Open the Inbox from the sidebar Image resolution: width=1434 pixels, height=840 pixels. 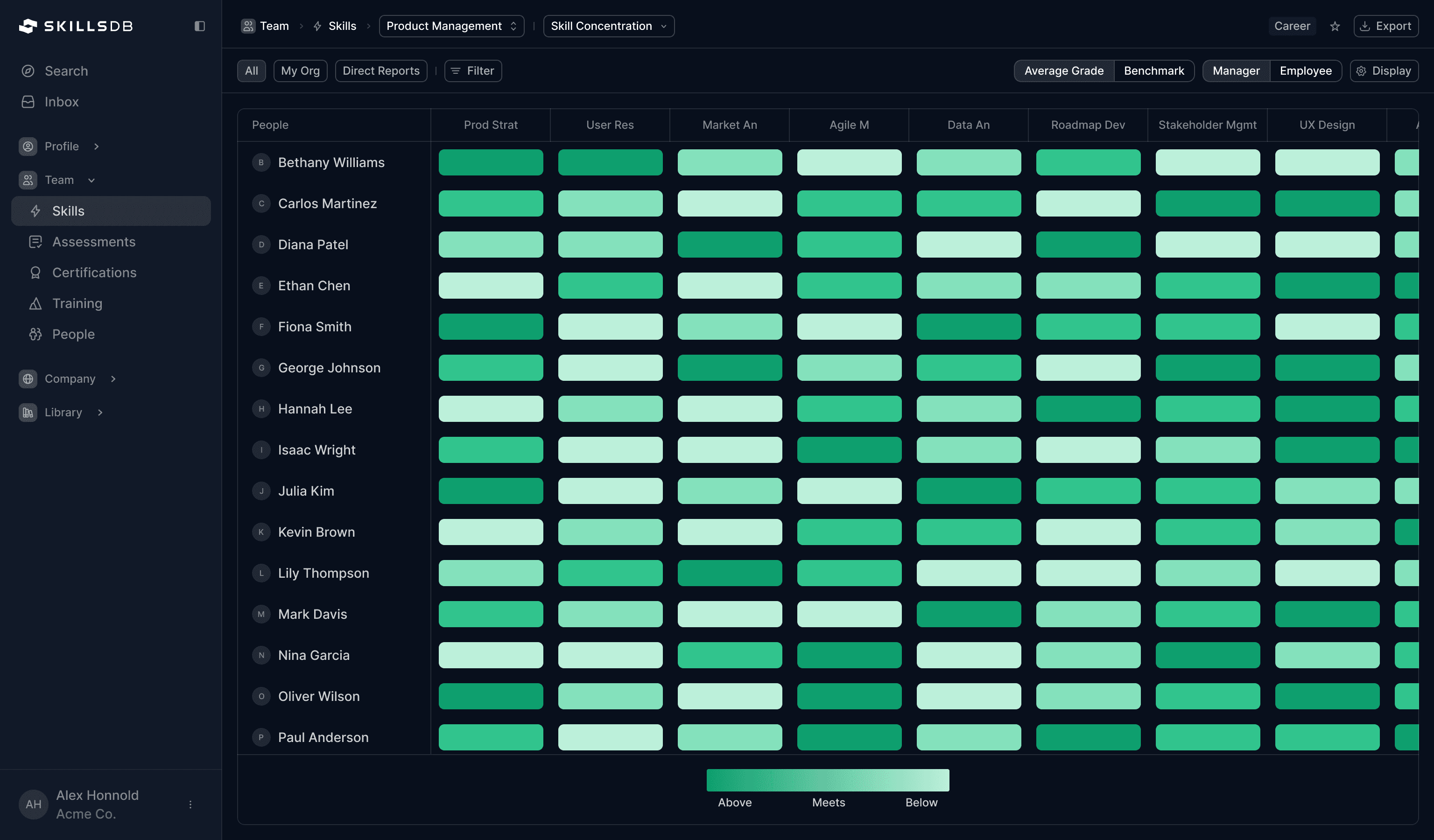[x=62, y=102]
